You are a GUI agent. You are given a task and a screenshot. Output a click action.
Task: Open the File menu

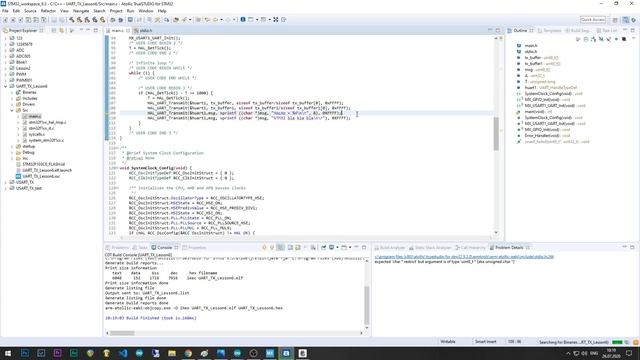tap(5, 11)
